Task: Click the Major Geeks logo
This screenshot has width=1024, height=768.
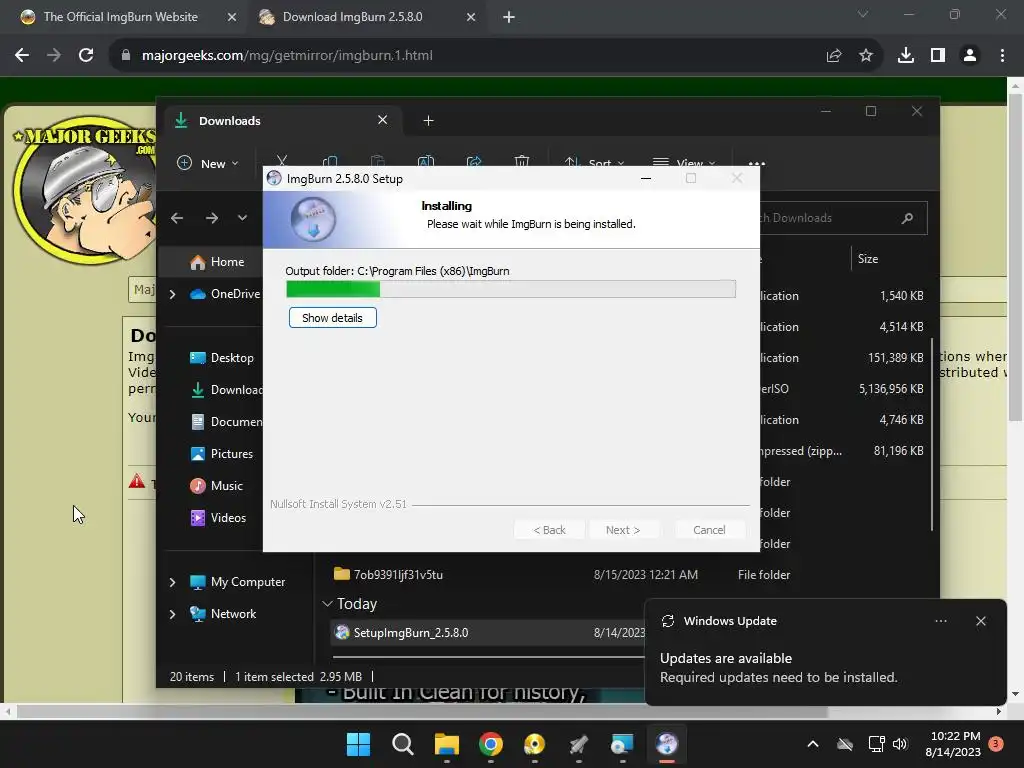Action: [85, 189]
